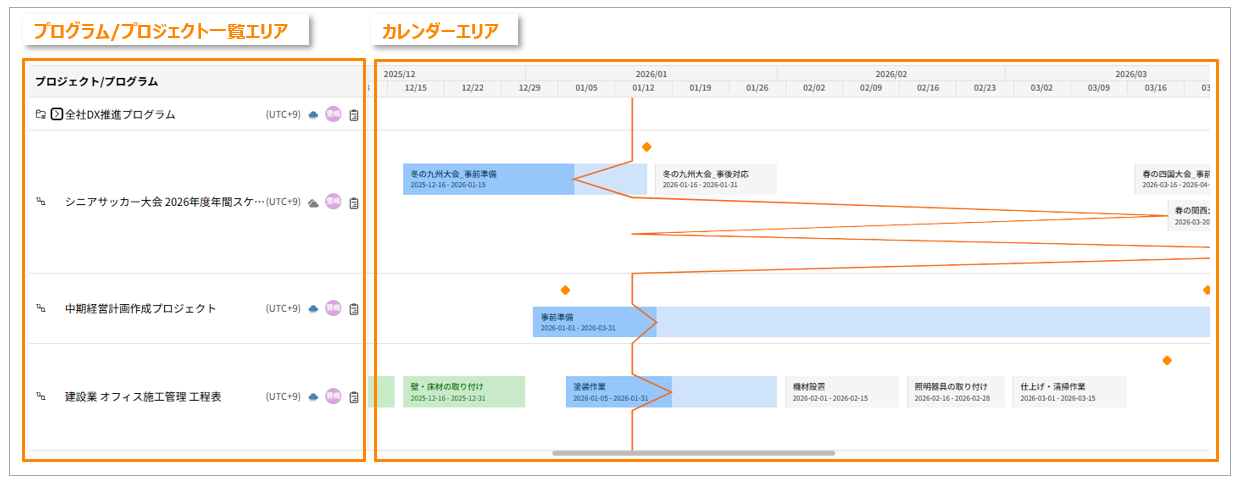Click the horizontal scrollbar under the calendar

pyautogui.click(x=693, y=453)
